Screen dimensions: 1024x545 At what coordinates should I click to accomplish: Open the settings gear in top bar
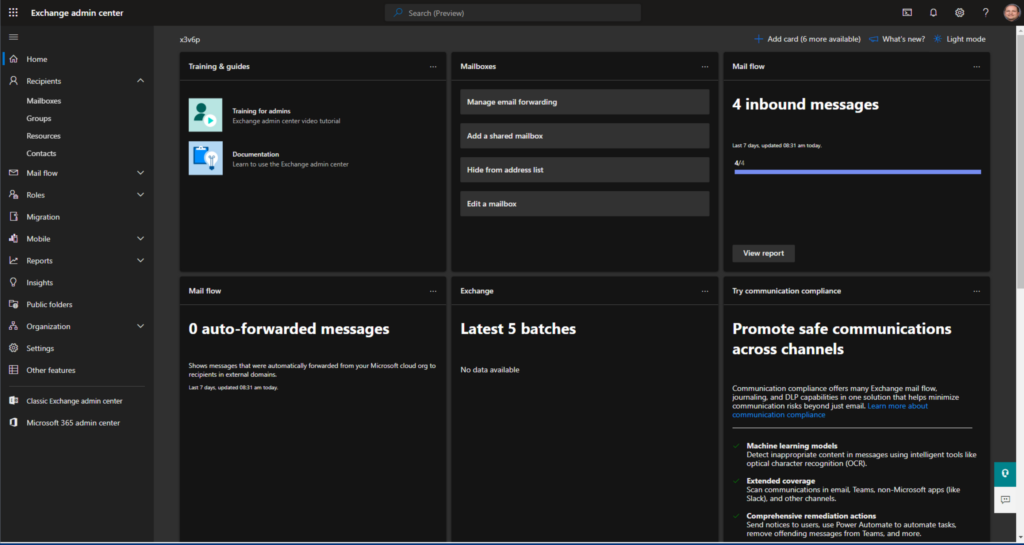pos(959,12)
